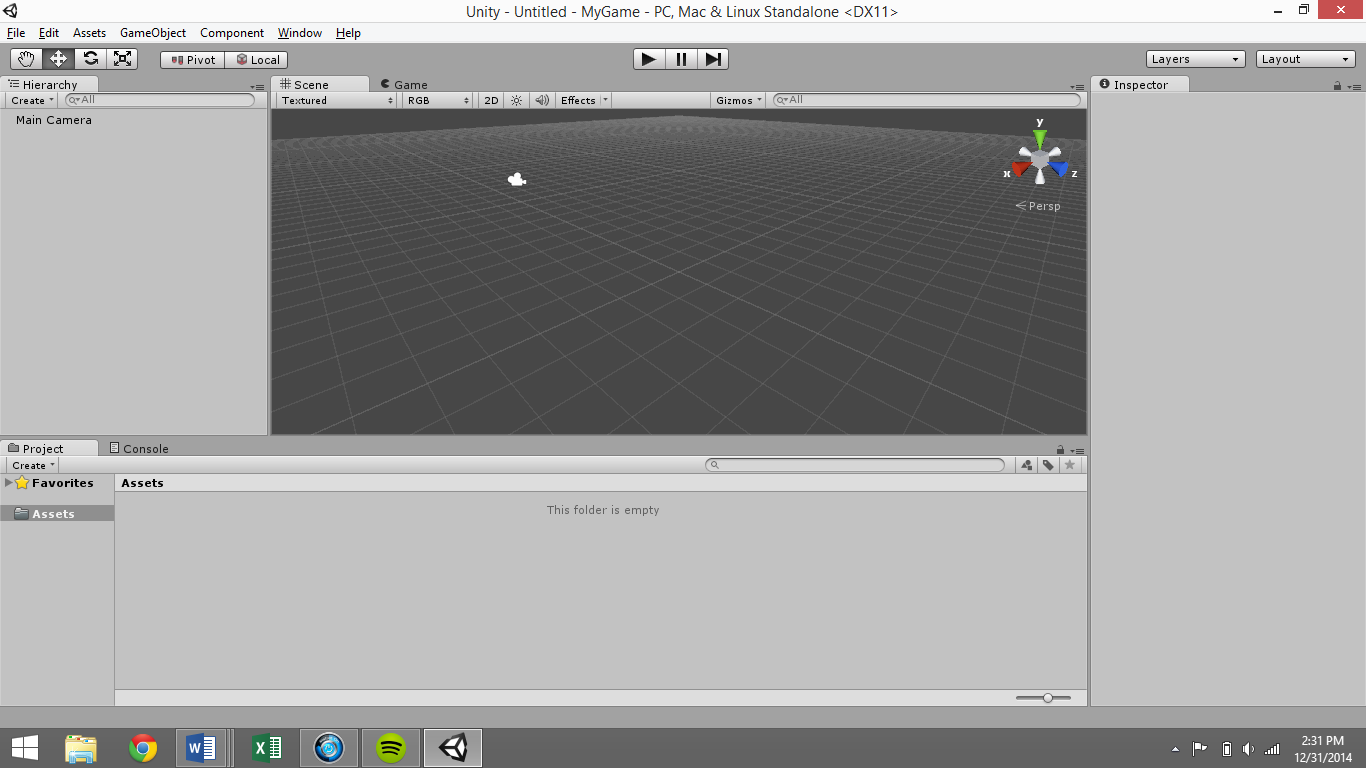Open Excel from the taskbar
The width and height of the screenshot is (1366, 768).
pyautogui.click(x=267, y=748)
